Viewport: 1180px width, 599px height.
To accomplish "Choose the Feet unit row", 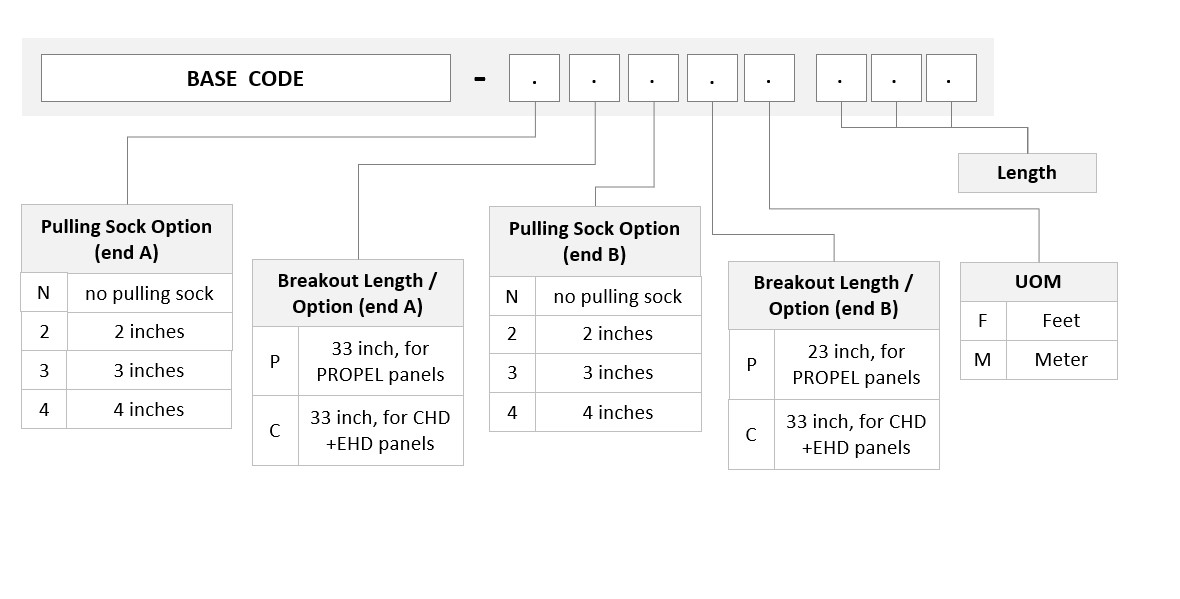I will (1039, 321).
